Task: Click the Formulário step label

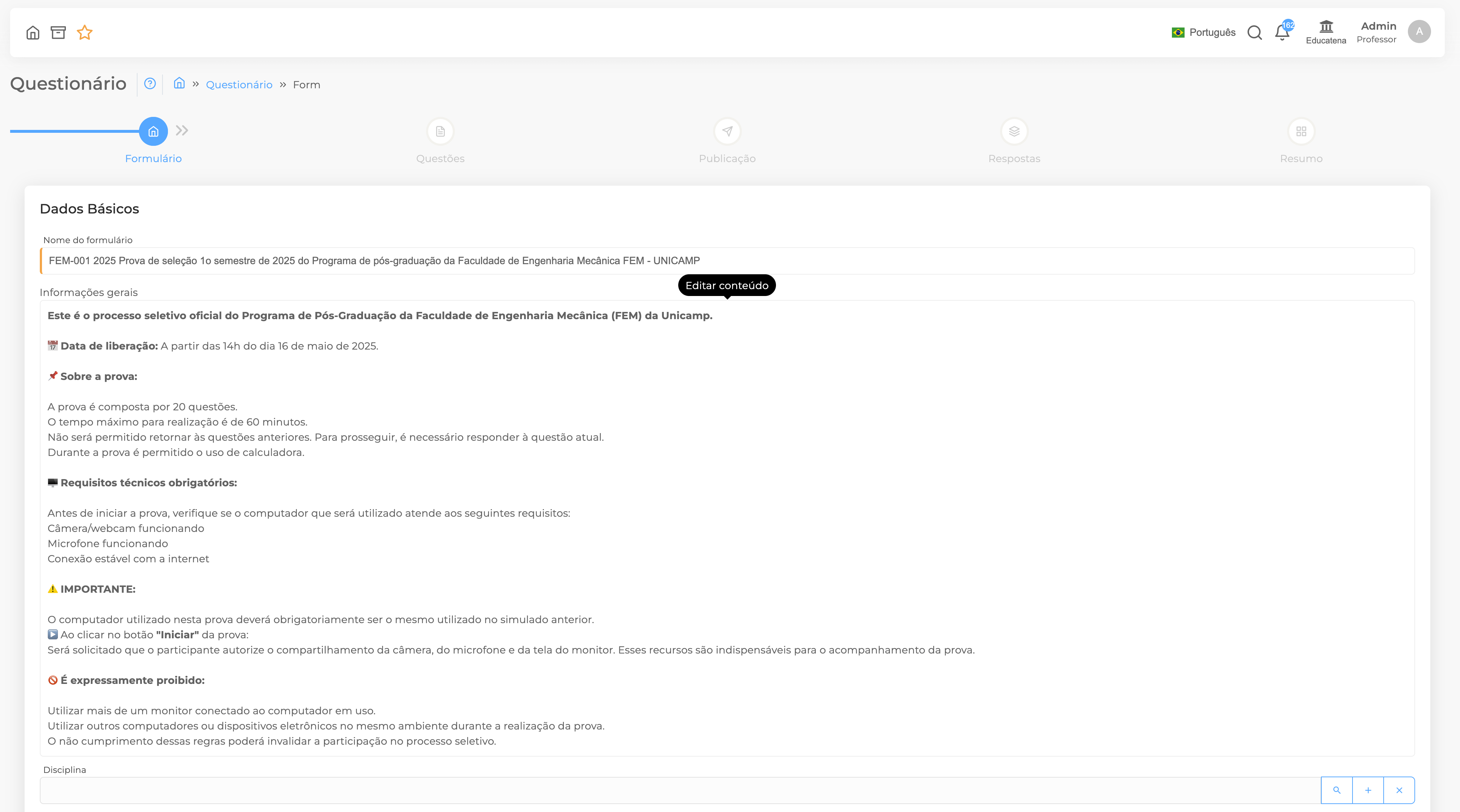Action: (153, 158)
